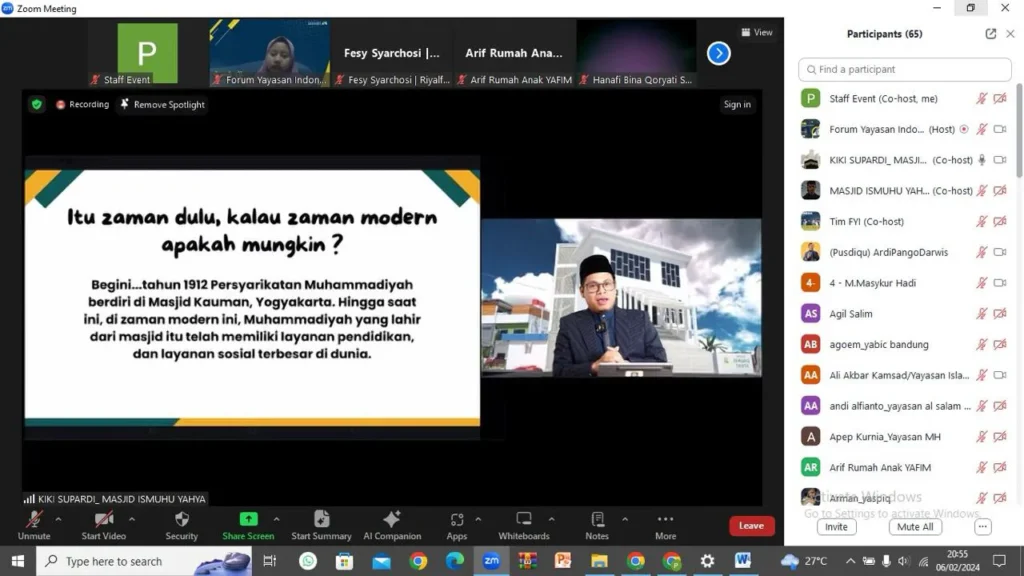
Task: Expand Whiteboards options arrow
Action: pyautogui.click(x=552, y=519)
